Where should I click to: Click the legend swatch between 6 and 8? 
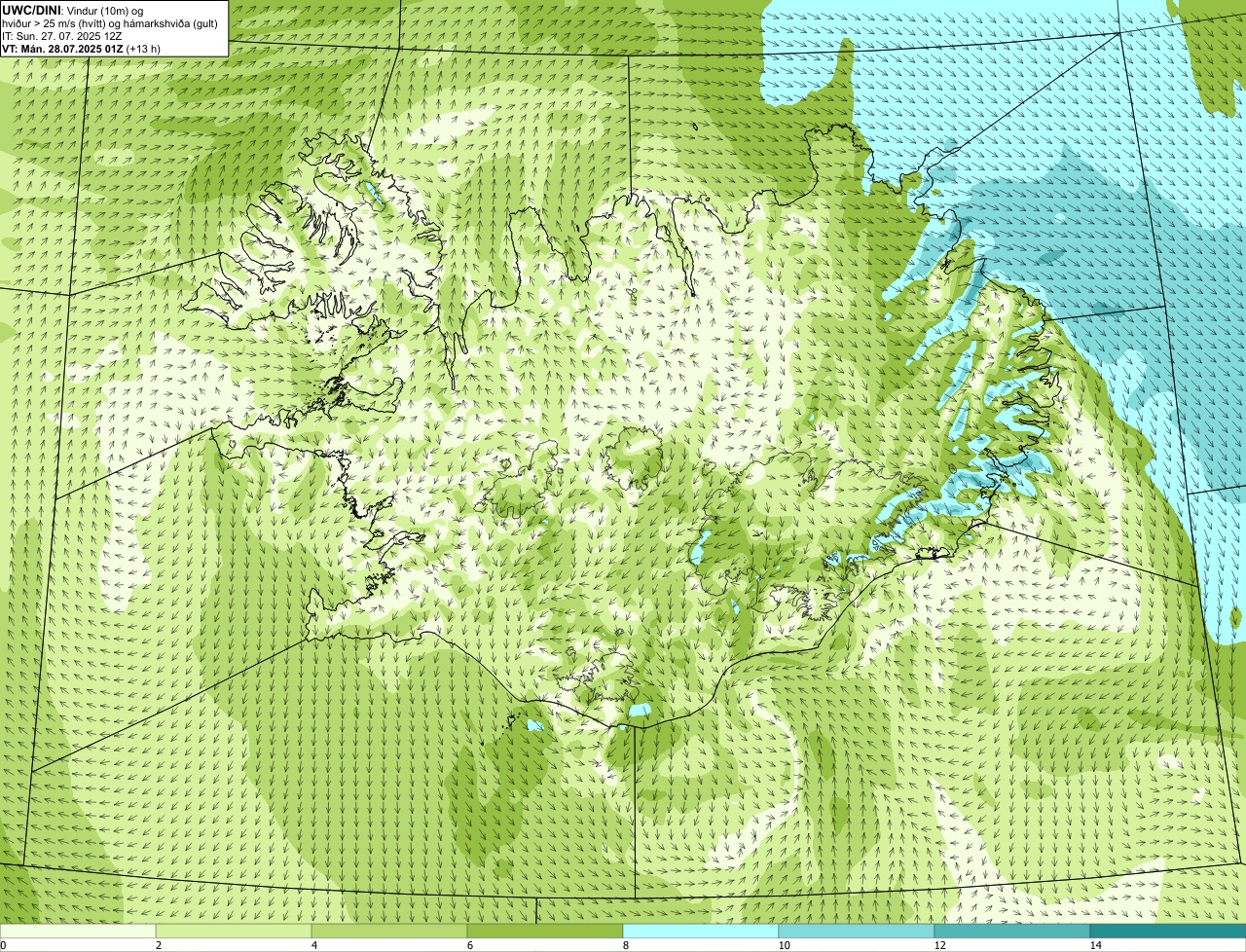[545, 931]
